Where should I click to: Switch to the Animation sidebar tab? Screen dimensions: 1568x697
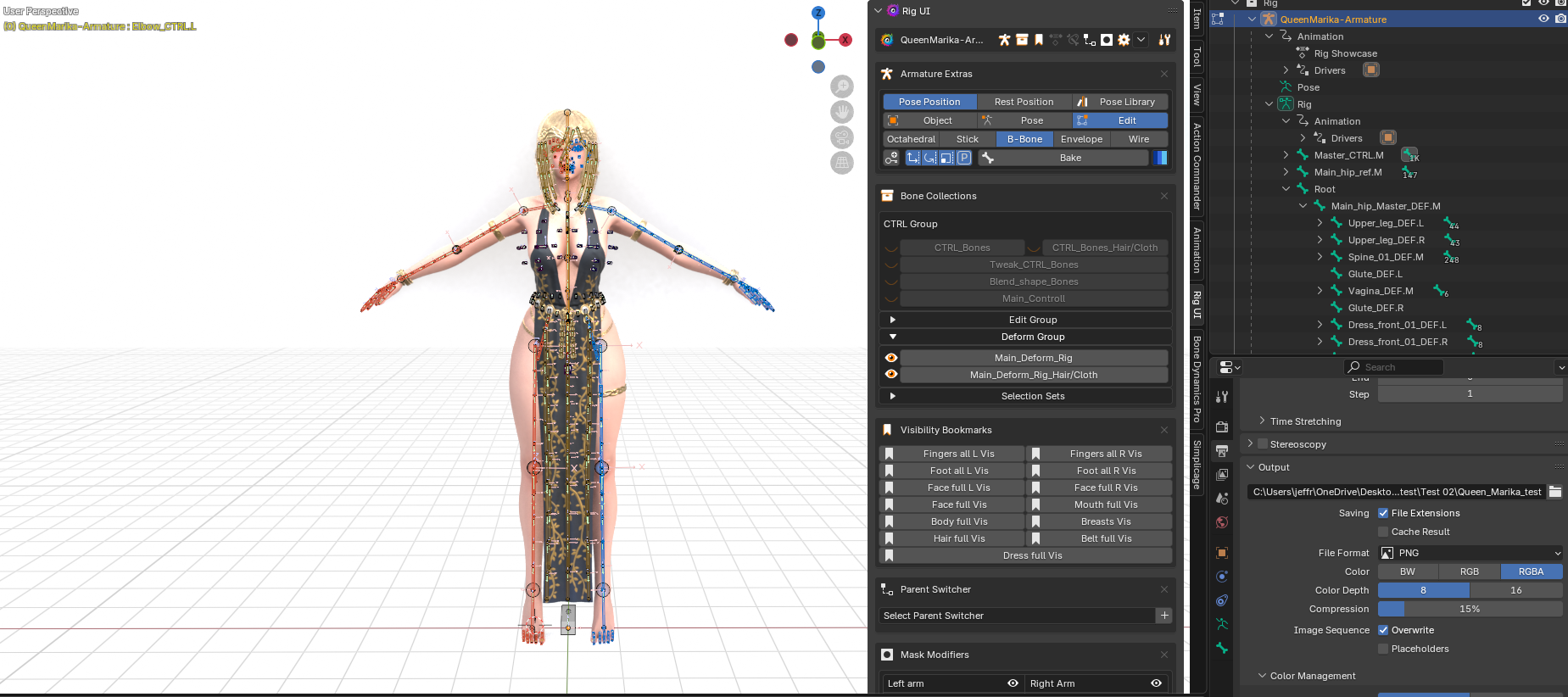point(1197,249)
